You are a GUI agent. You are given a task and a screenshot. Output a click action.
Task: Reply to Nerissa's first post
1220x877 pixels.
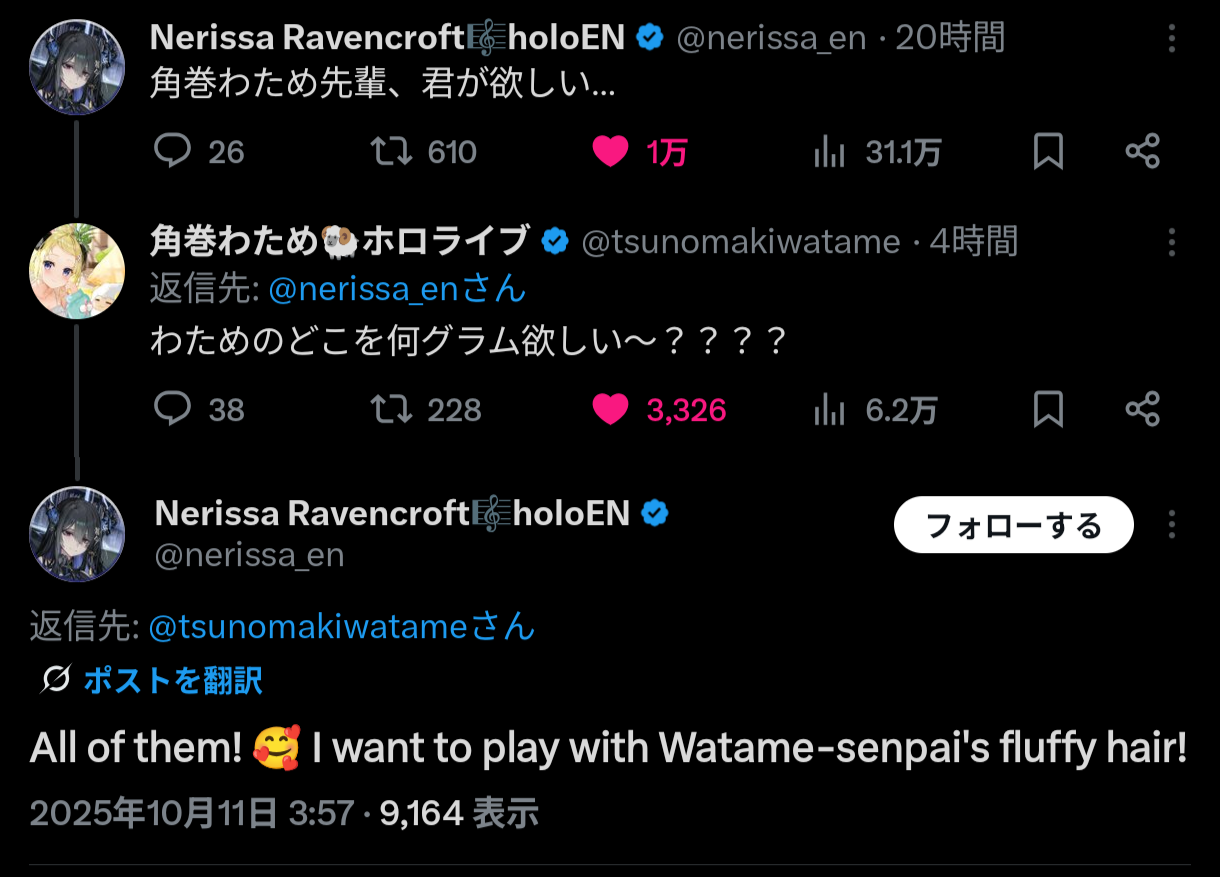pos(173,152)
